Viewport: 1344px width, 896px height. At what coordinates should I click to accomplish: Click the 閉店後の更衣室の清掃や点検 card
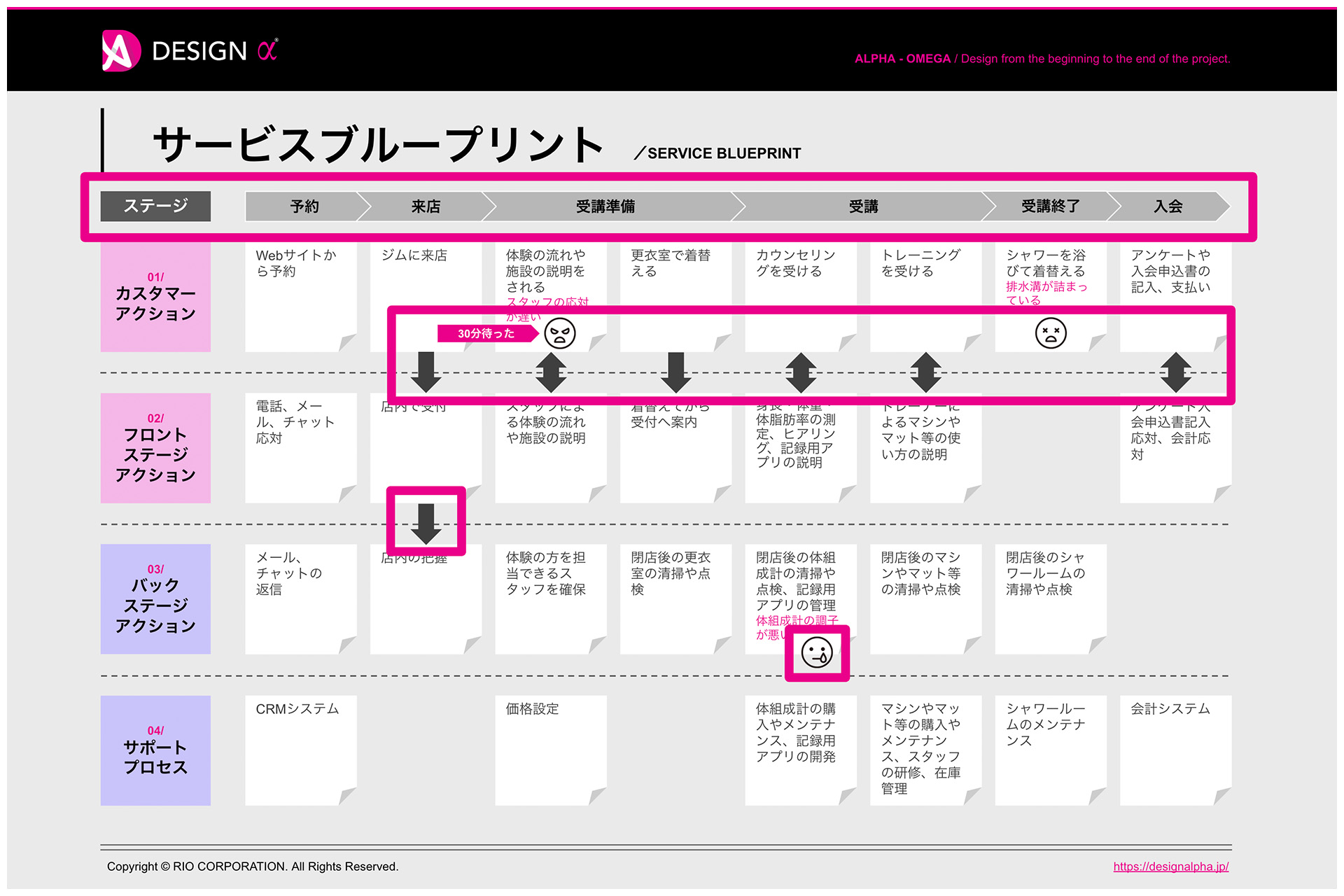click(x=675, y=599)
